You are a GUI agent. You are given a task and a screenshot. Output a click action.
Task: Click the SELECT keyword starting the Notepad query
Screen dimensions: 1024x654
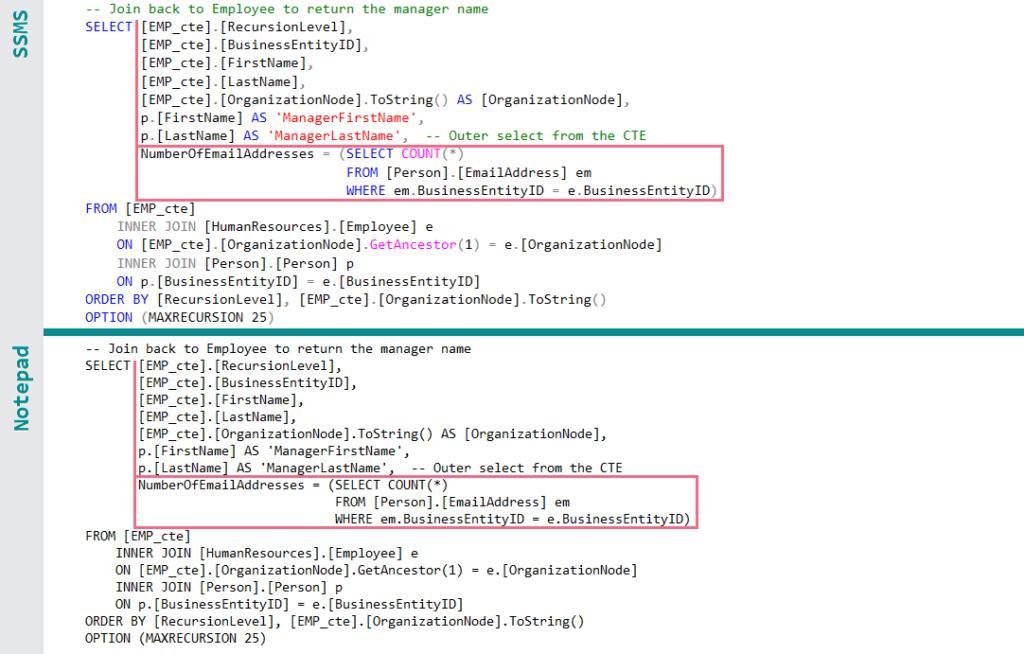click(108, 366)
